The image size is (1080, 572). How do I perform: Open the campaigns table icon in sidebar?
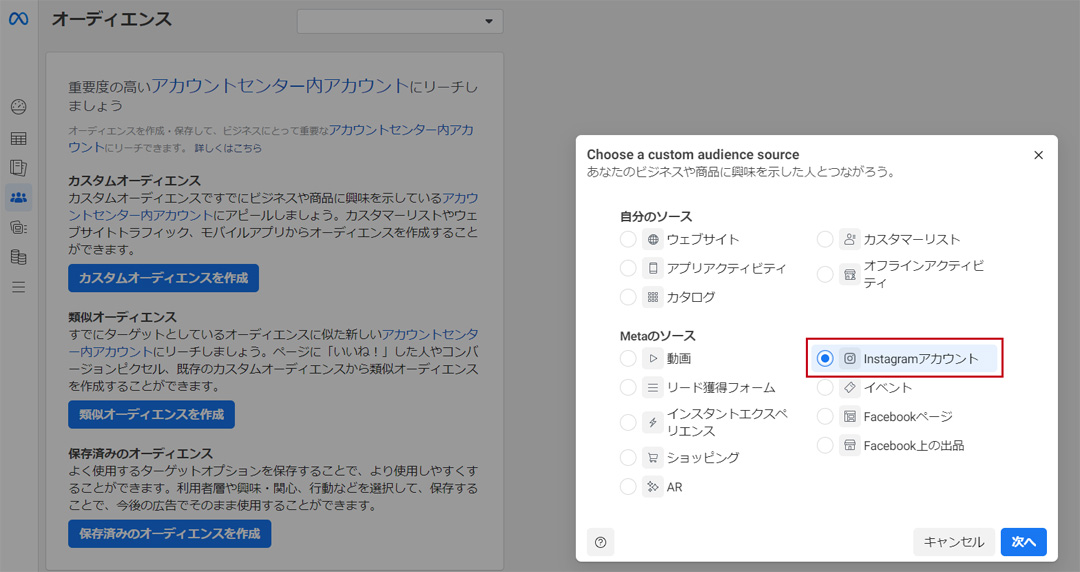pos(18,138)
